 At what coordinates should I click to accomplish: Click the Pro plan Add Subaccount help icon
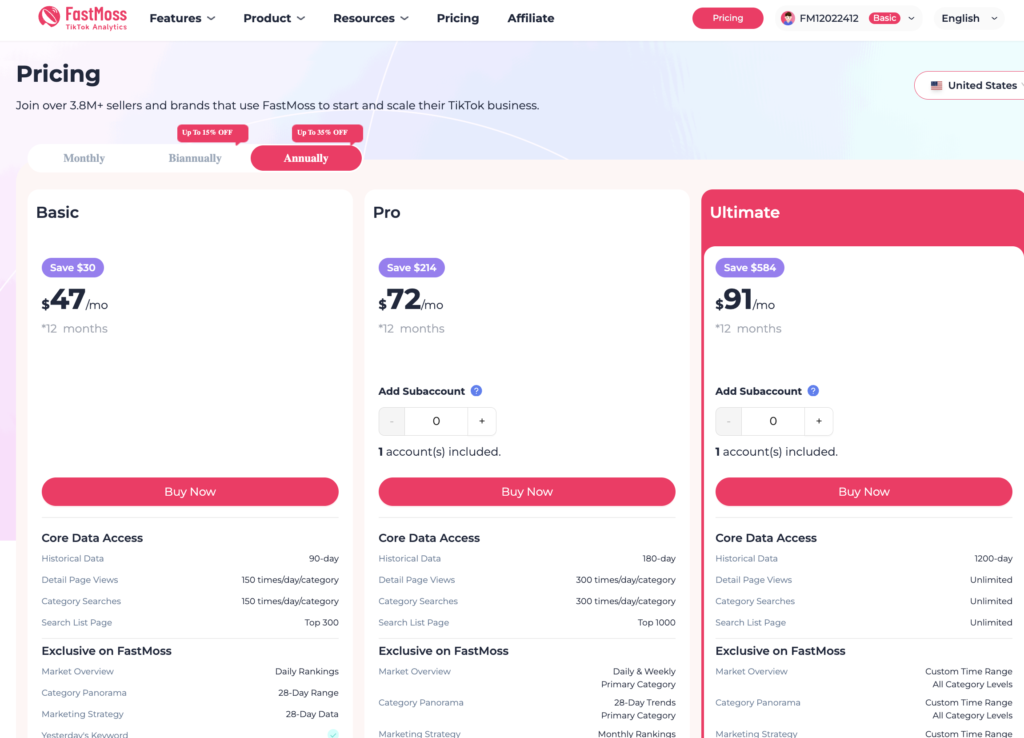pyautogui.click(x=476, y=391)
